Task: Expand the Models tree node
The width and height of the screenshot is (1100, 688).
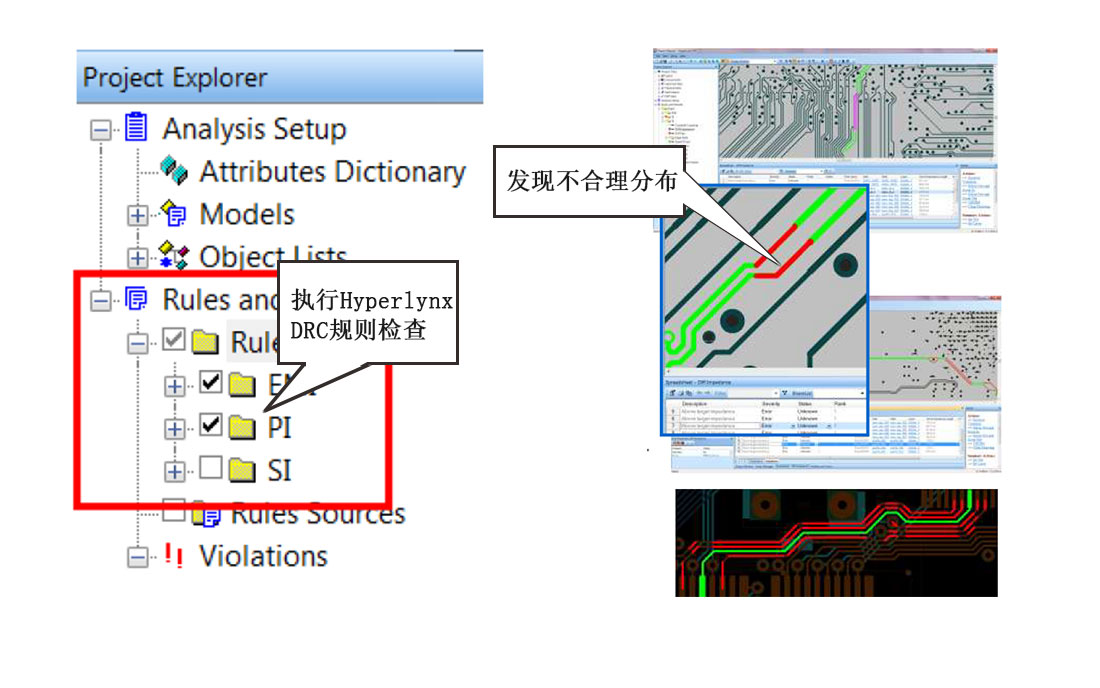Action: pos(137,215)
